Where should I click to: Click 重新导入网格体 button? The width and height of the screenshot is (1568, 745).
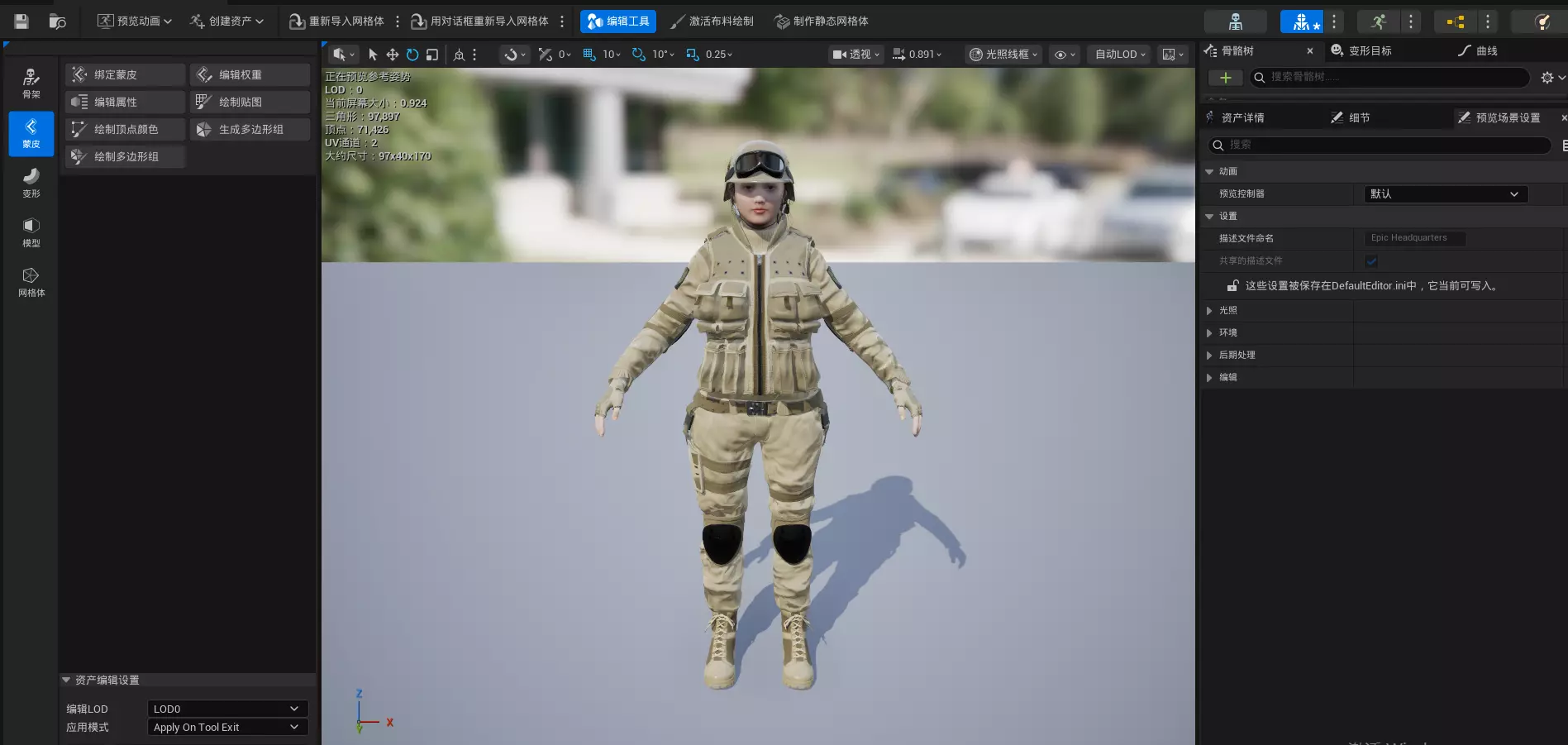[337, 21]
